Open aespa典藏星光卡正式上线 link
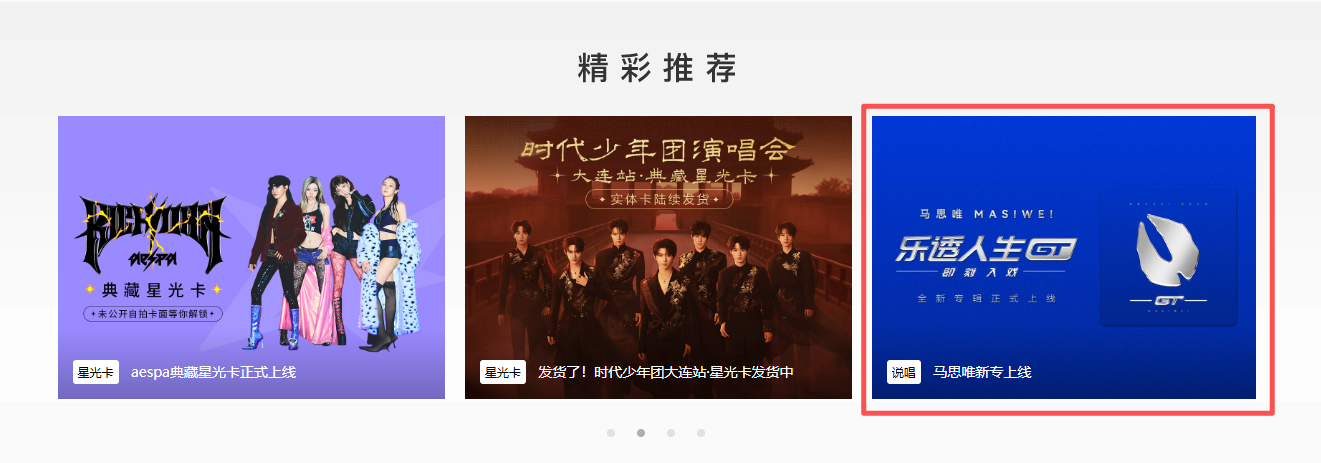1321x463 pixels. (213, 372)
